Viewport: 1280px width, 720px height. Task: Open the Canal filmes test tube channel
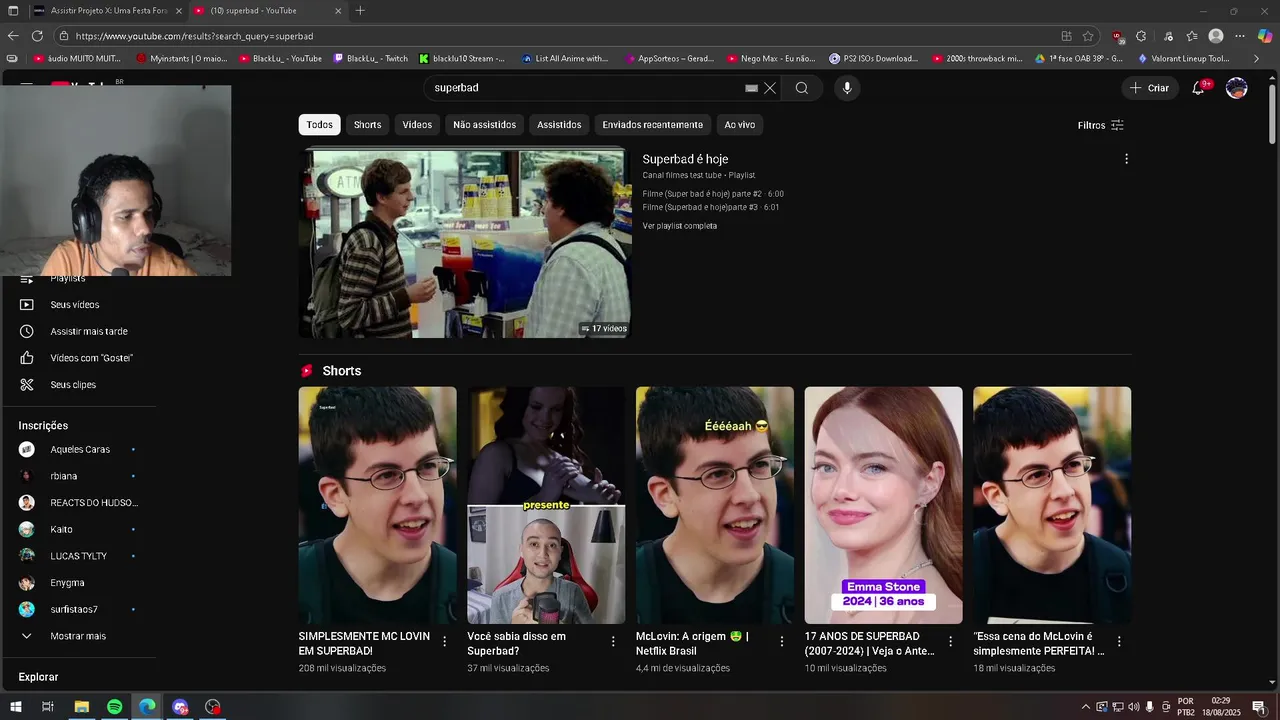[682, 175]
